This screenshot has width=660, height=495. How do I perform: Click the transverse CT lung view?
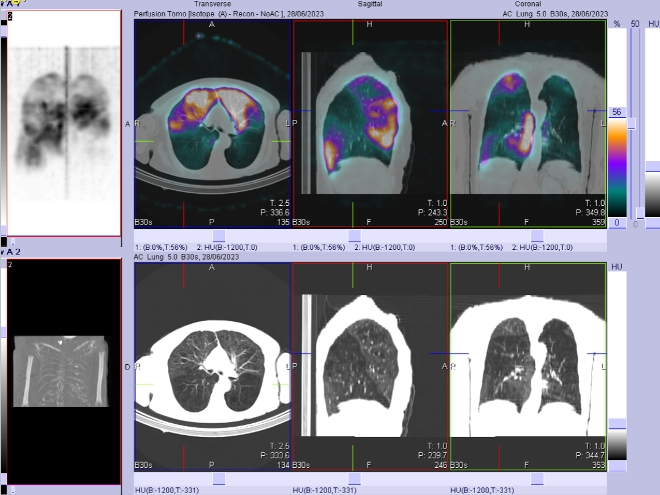[x=212, y=365]
